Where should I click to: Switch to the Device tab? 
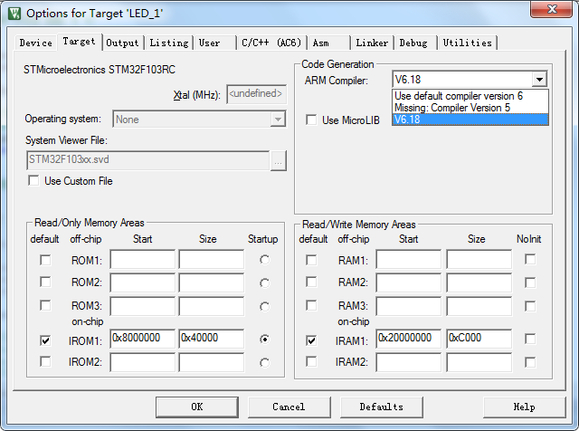coord(36,43)
